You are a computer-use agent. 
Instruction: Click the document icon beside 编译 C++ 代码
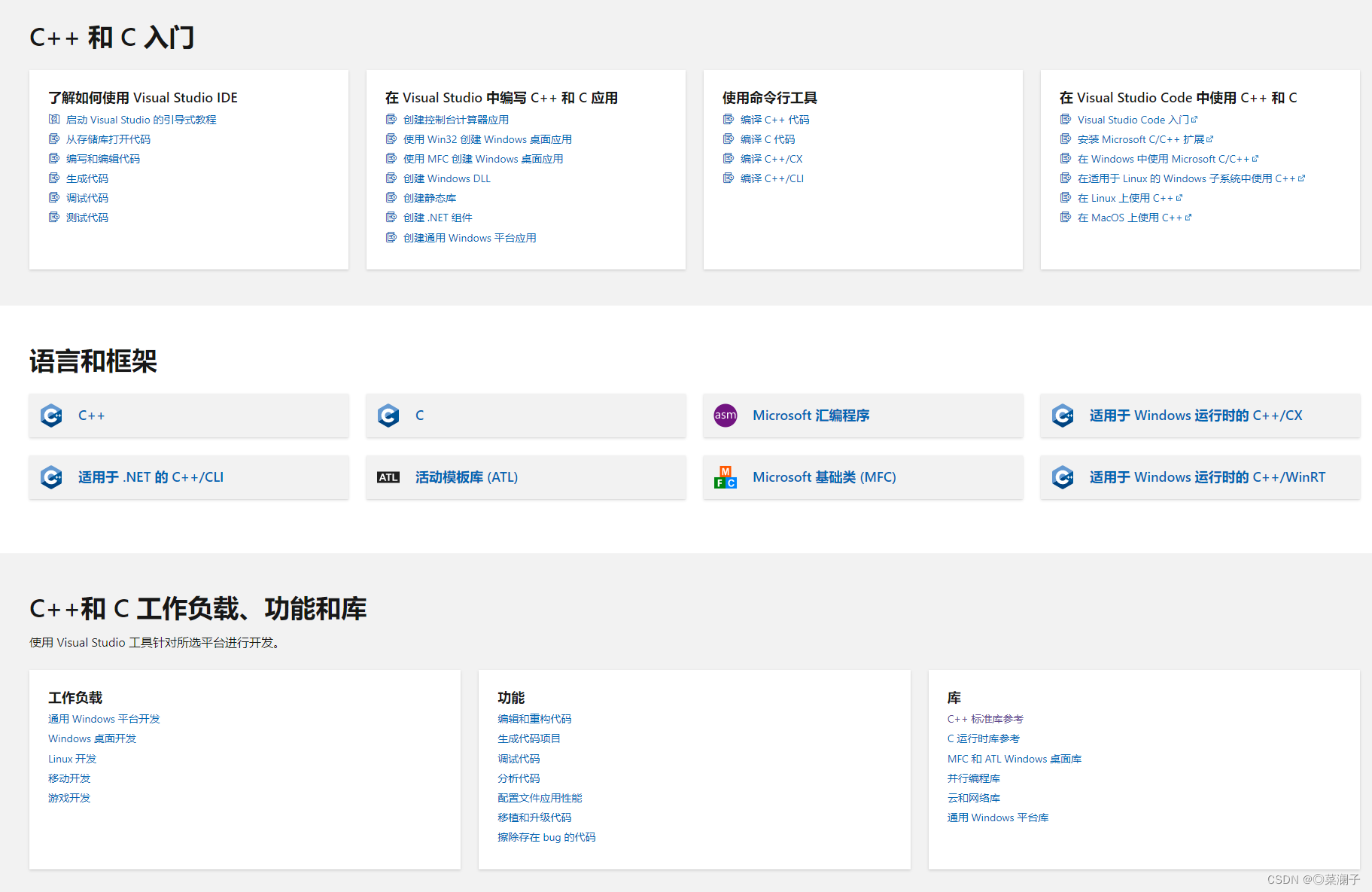click(x=729, y=119)
